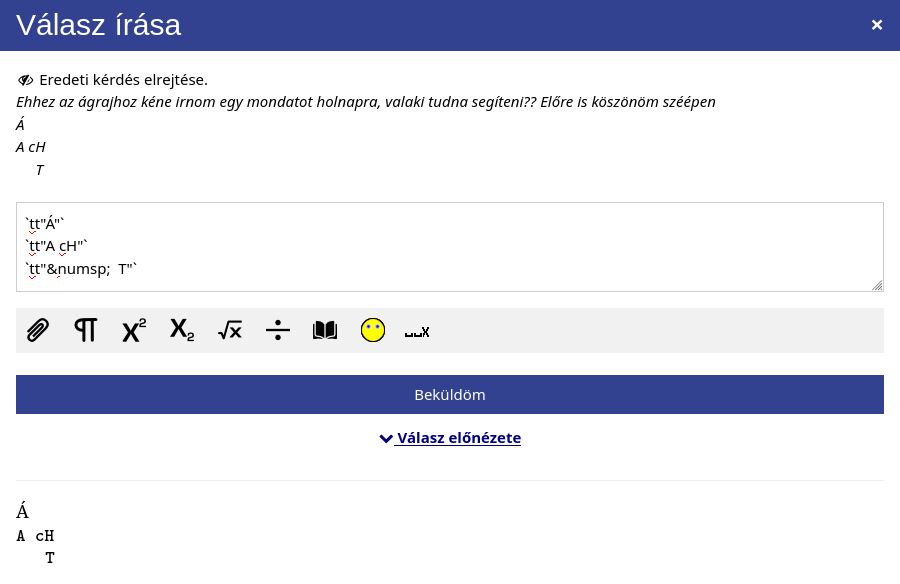
Task: Apply superscript using the x² icon
Action: pos(134,330)
